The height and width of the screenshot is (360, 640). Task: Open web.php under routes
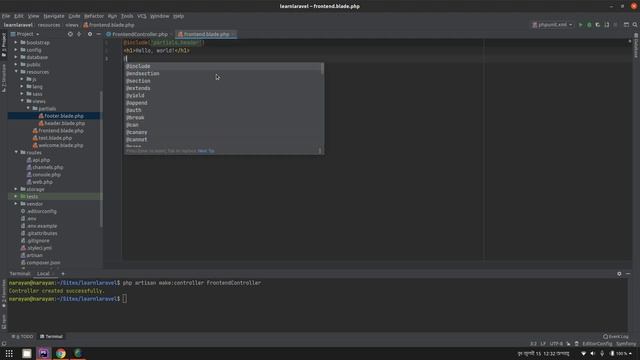click(42, 182)
